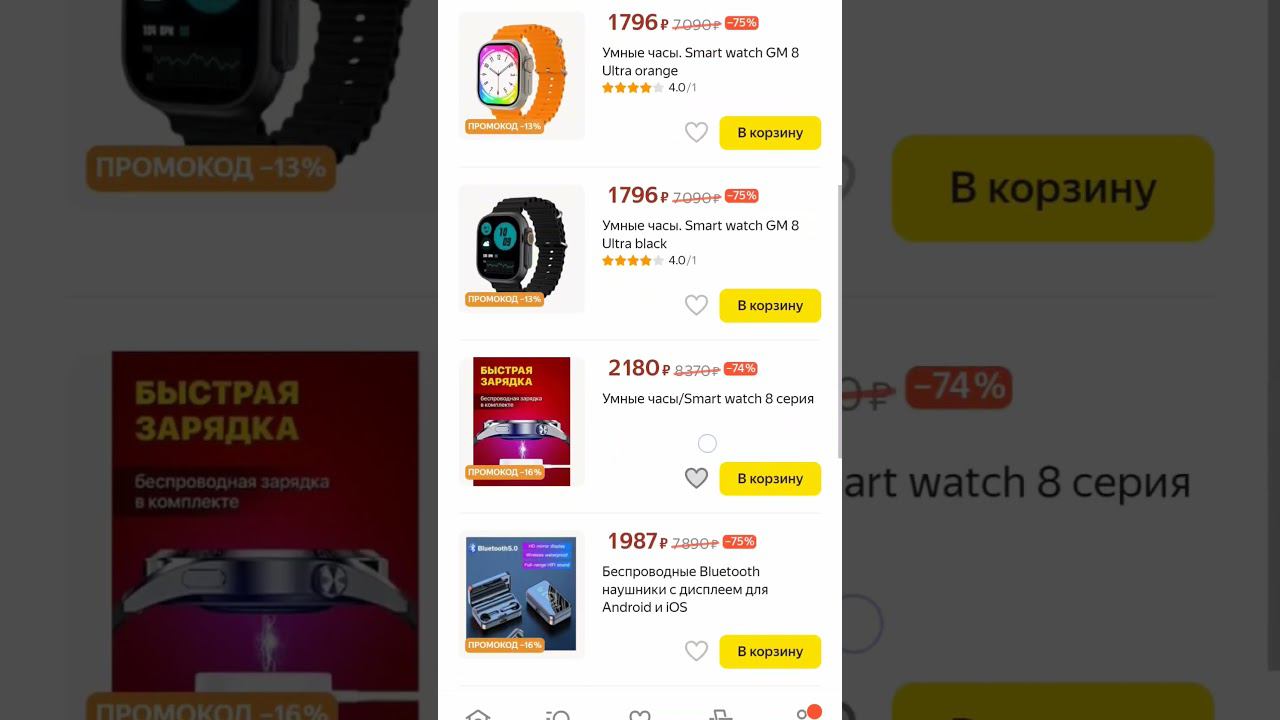Open profile icon with red notification dot
The image size is (1280, 720).
click(x=804, y=714)
